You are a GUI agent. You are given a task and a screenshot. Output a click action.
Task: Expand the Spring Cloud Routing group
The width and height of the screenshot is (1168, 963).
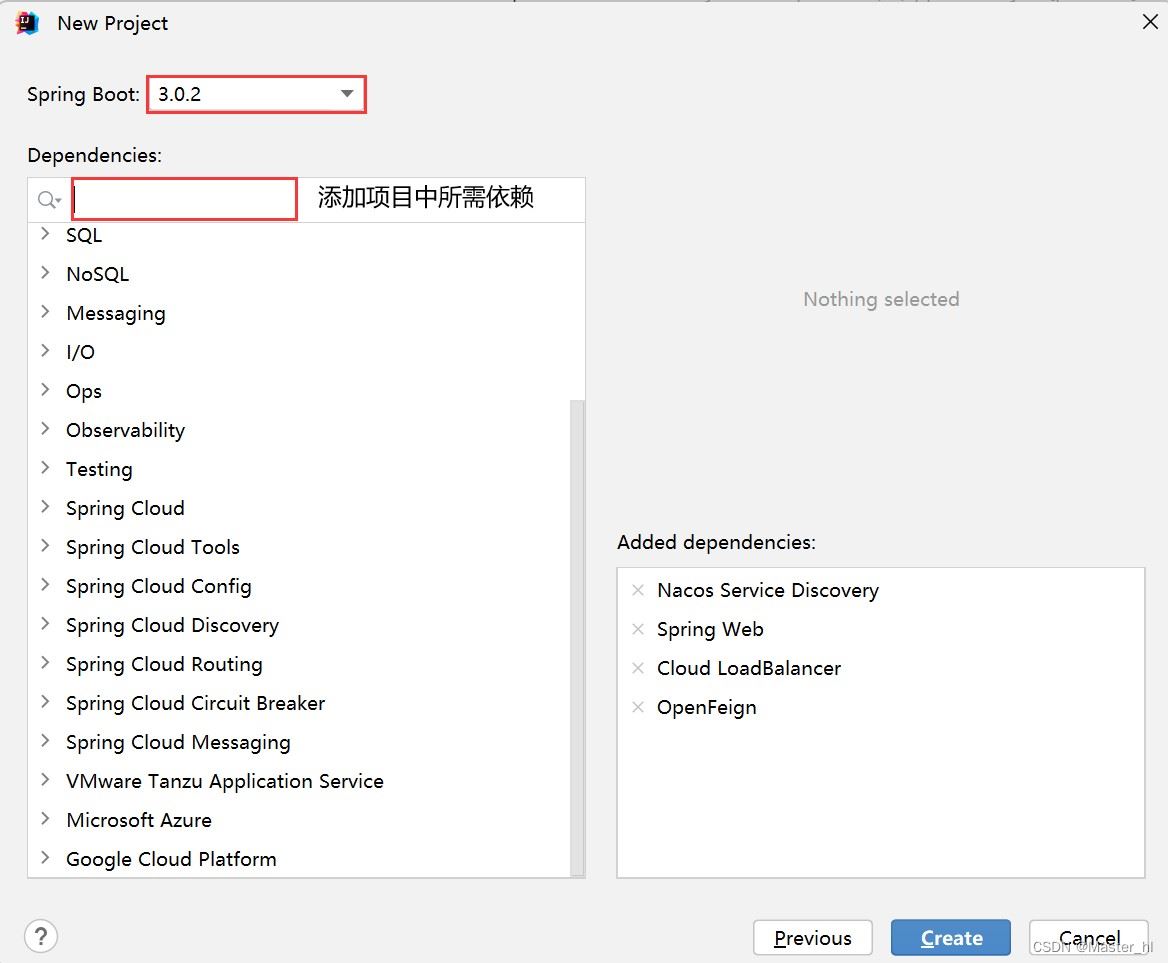click(x=45, y=664)
